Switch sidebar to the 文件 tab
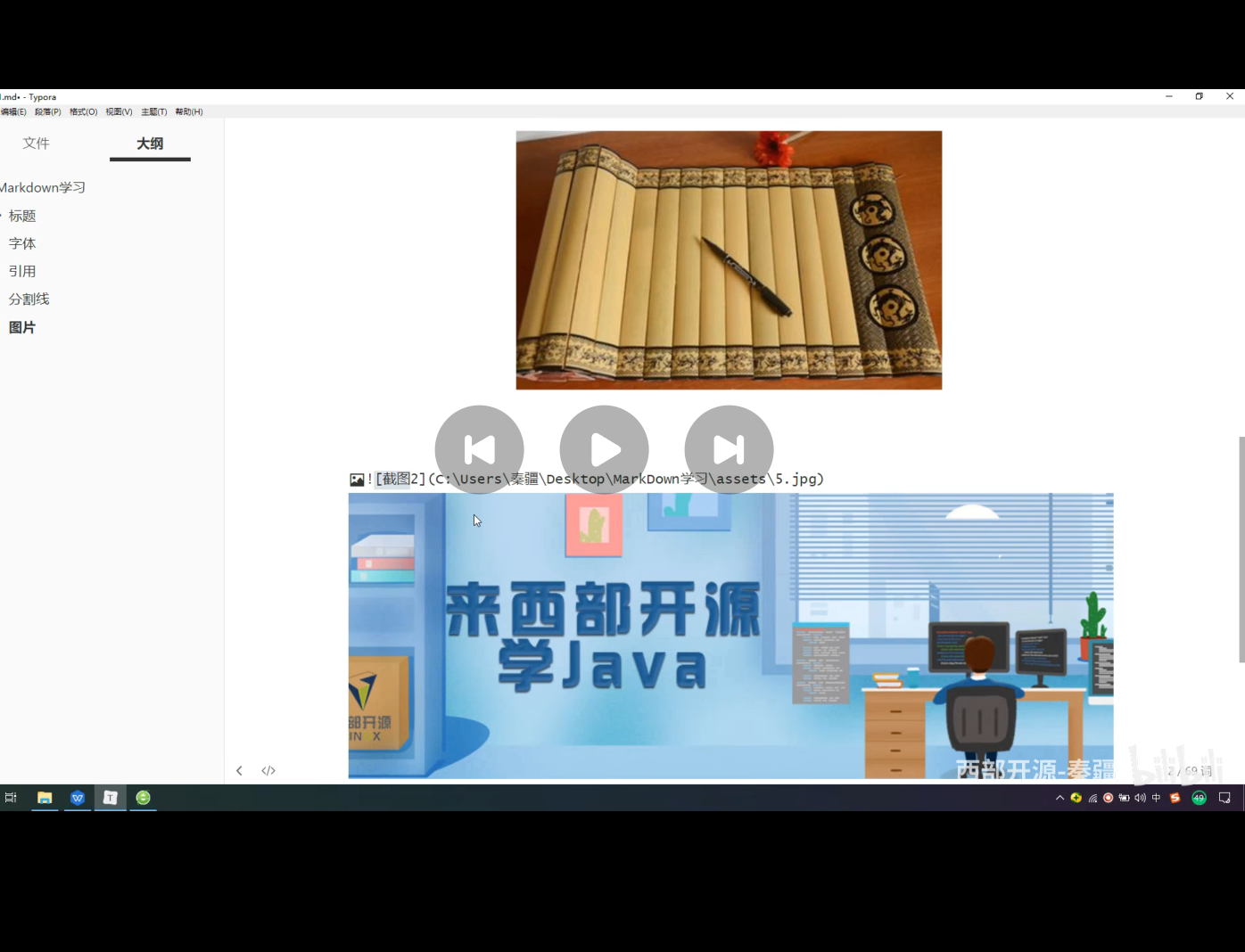The width and height of the screenshot is (1245, 952). (x=37, y=144)
